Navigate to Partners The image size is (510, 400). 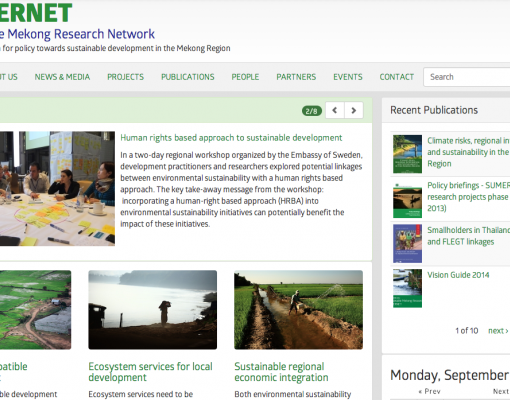tap(296, 77)
